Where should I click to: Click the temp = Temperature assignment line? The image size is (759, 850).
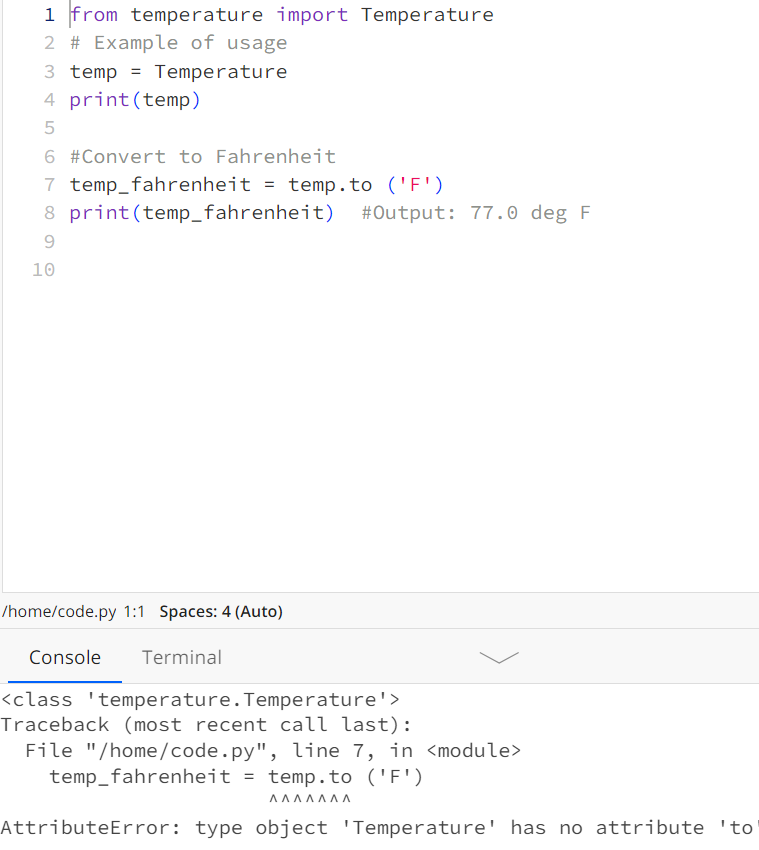click(178, 71)
